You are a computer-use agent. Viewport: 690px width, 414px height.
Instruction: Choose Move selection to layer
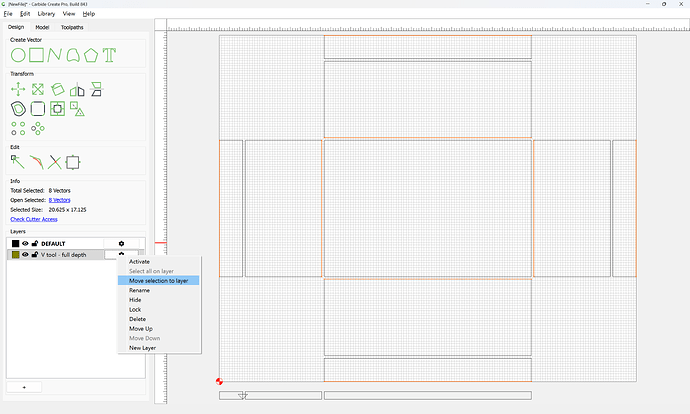158,281
